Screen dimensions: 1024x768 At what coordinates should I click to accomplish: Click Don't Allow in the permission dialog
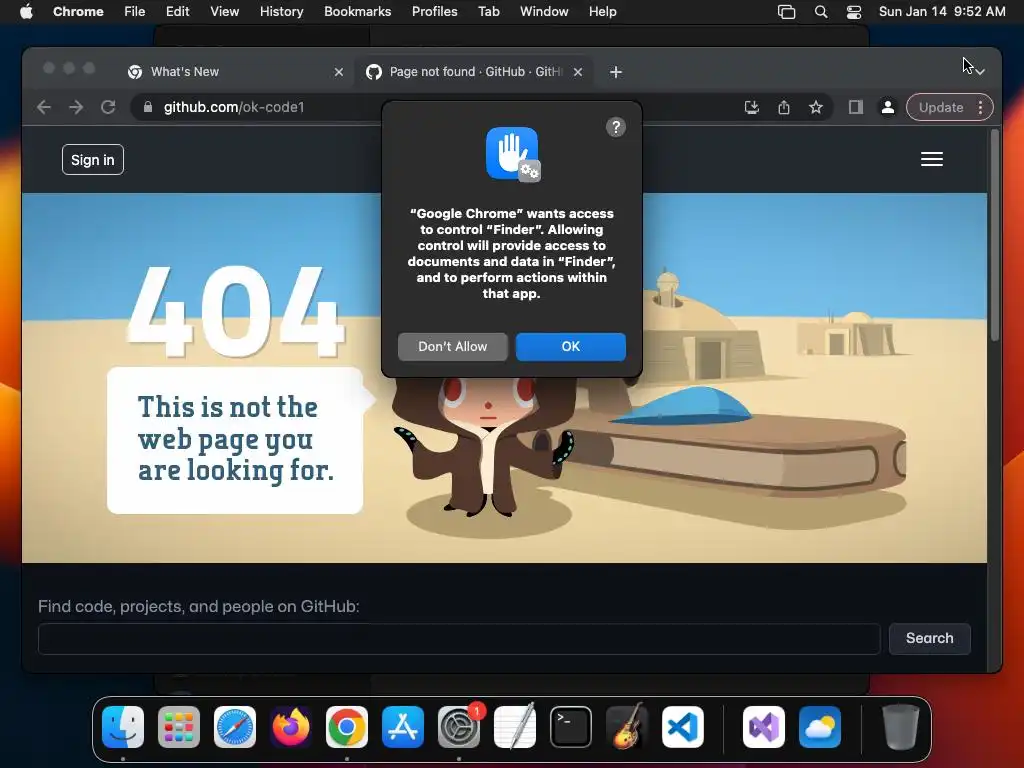click(453, 346)
